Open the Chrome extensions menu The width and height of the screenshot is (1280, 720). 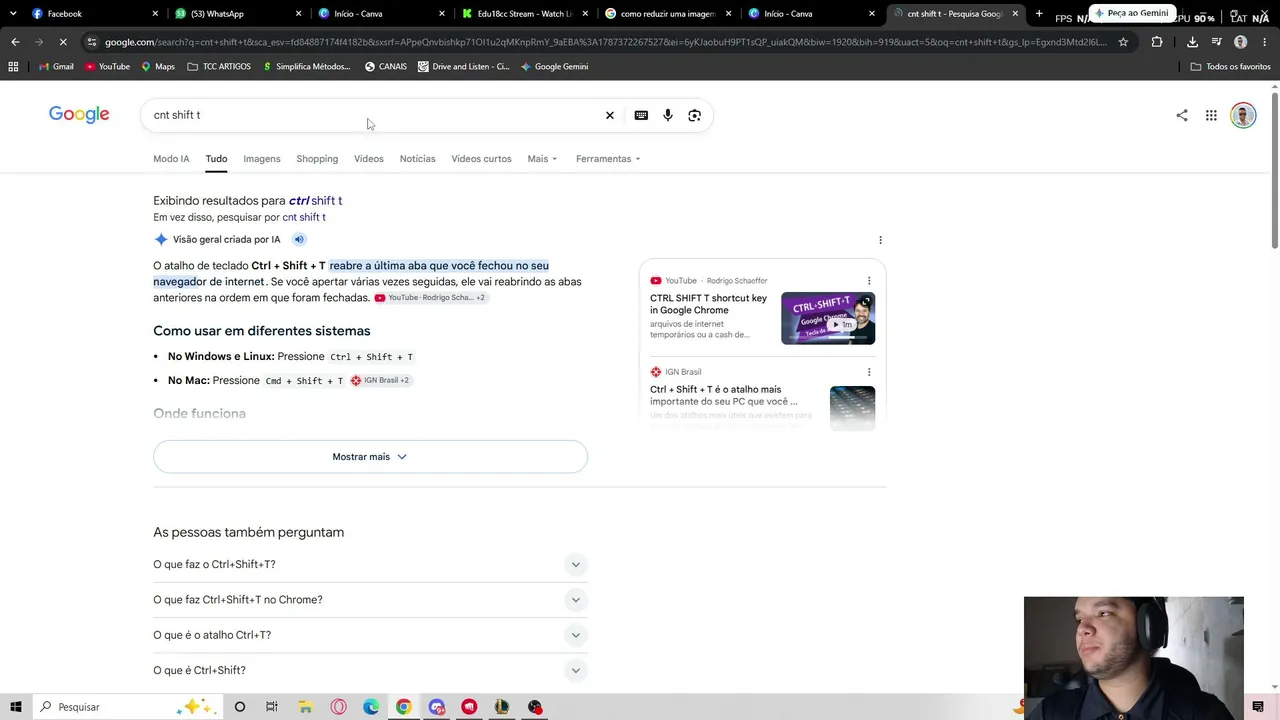1157,42
